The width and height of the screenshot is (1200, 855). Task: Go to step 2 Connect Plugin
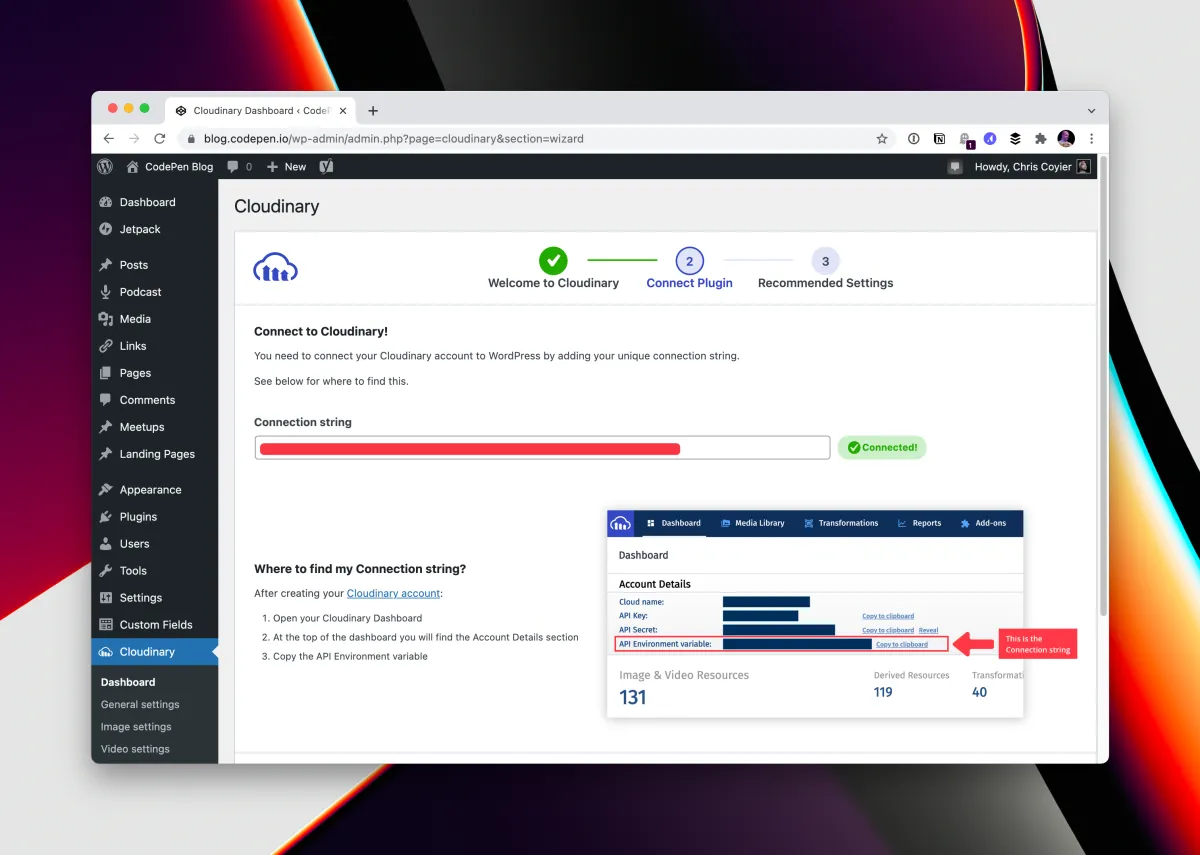tap(689, 270)
